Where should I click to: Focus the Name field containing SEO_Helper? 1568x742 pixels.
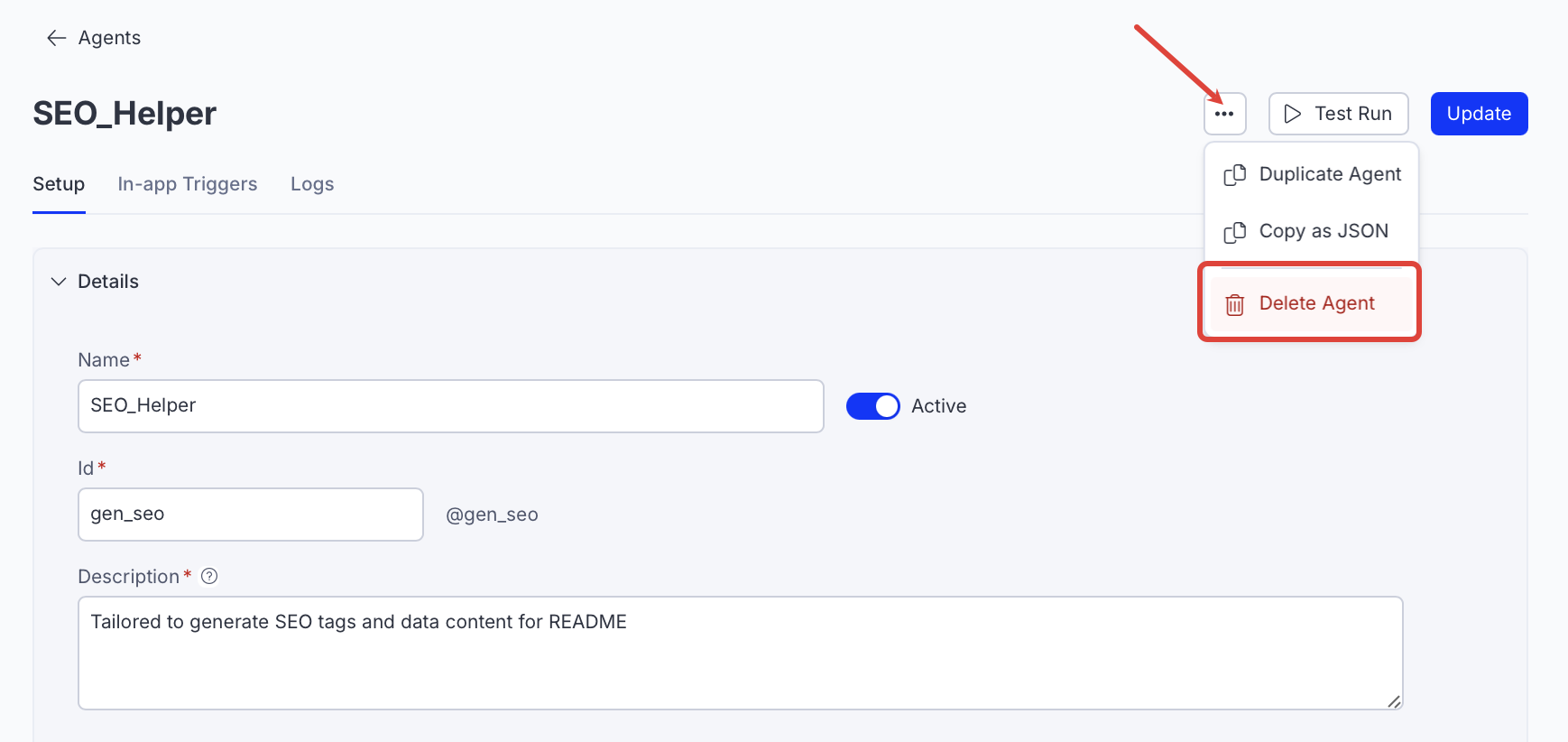pos(450,406)
